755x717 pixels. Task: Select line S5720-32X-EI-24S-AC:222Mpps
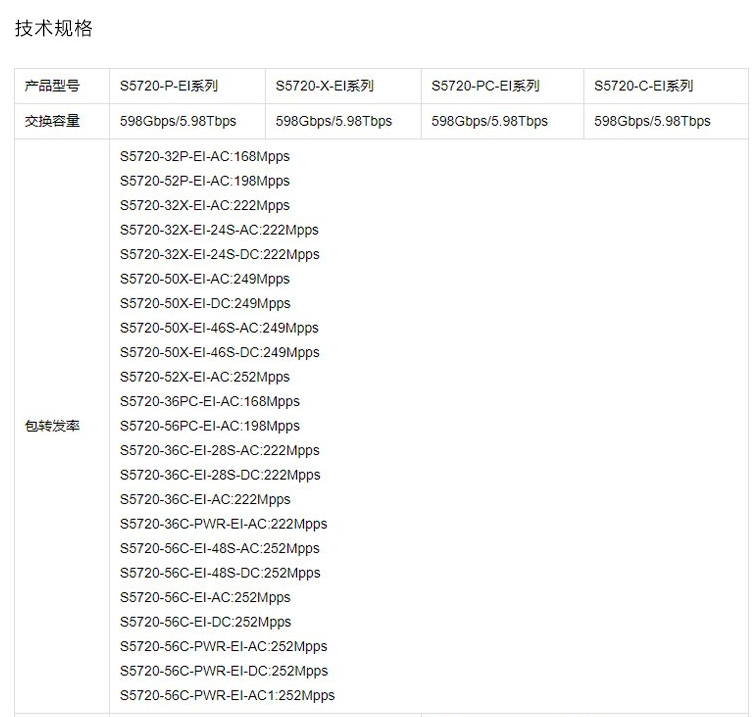[x=219, y=230]
